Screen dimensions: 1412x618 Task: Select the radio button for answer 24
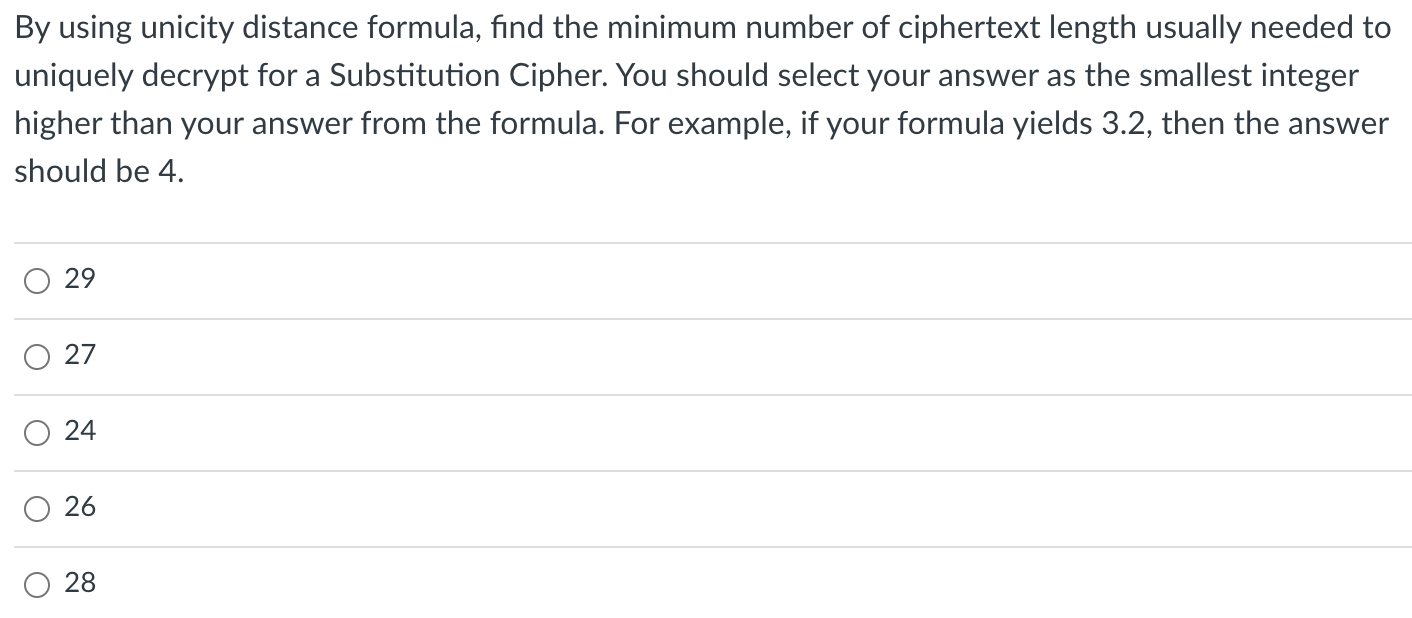(x=37, y=432)
